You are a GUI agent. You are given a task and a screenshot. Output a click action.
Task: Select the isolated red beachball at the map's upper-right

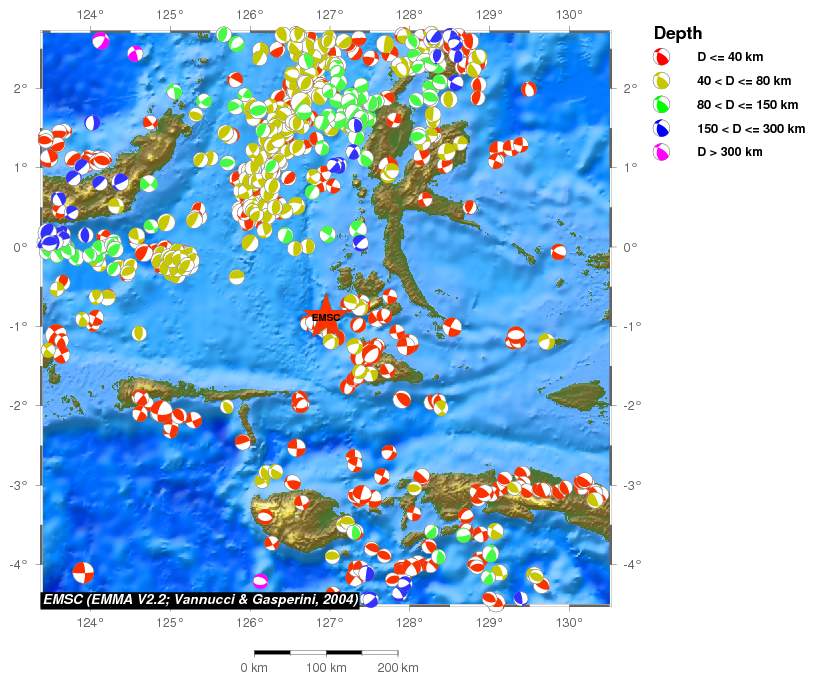click(x=528, y=89)
